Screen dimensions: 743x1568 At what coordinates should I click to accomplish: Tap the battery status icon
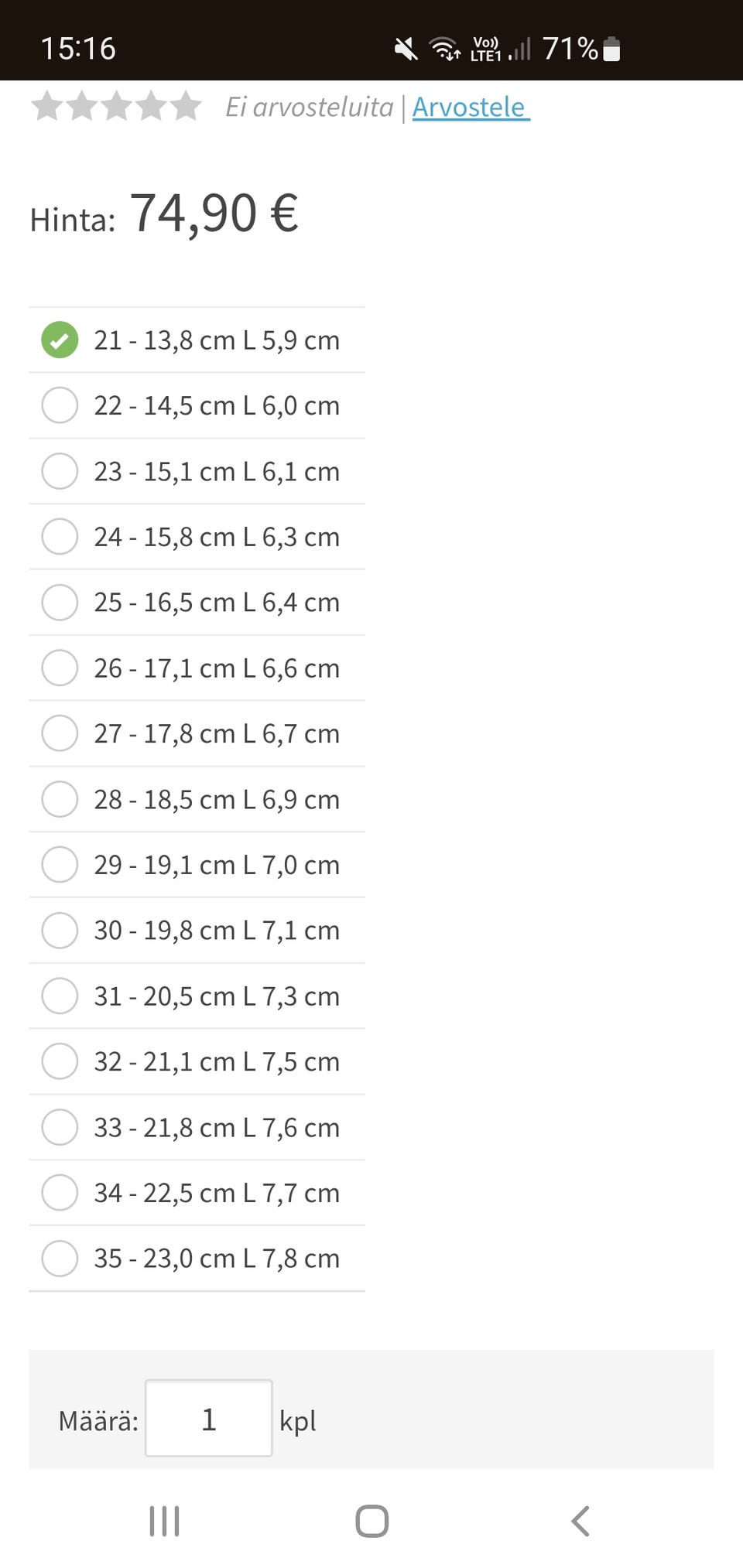point(611,49)
